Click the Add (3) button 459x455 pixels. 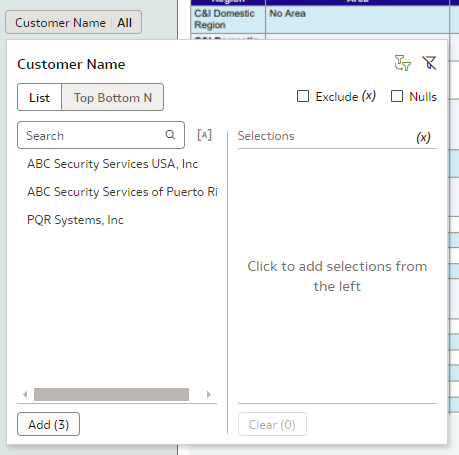(48, 424)
